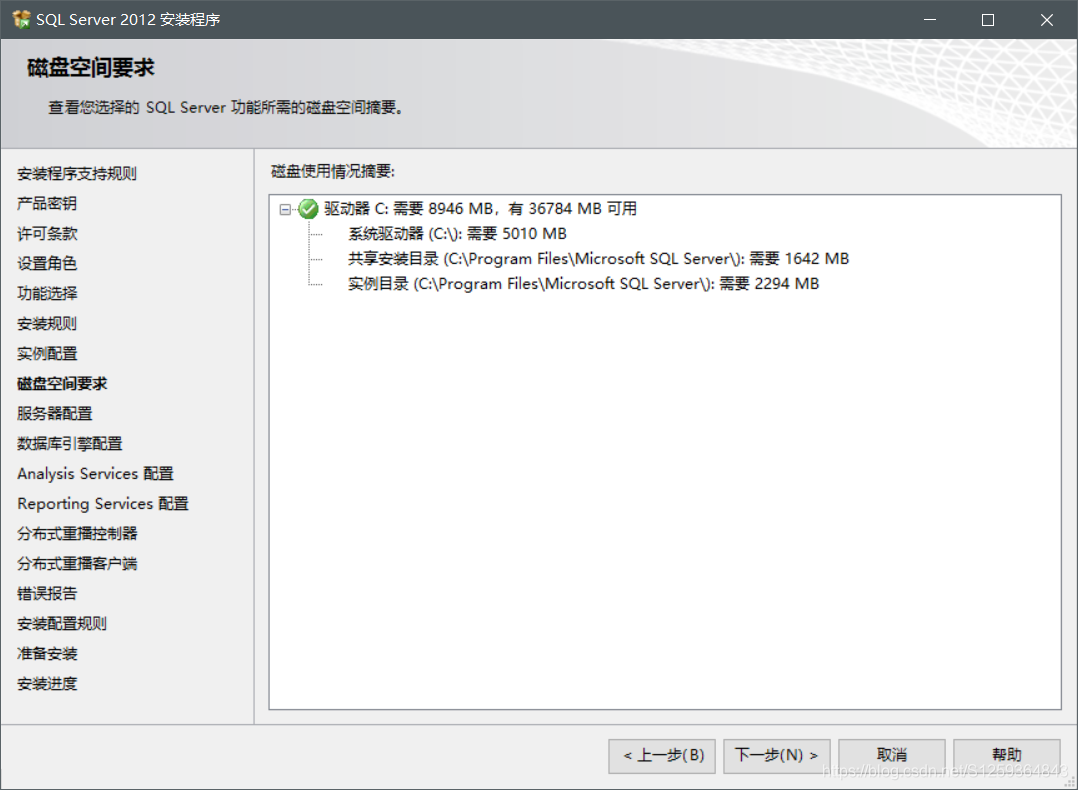Screen dimensions: 1078x790
Task: Click the SQL Server installer title bar icon
Action: click(21, 19)
